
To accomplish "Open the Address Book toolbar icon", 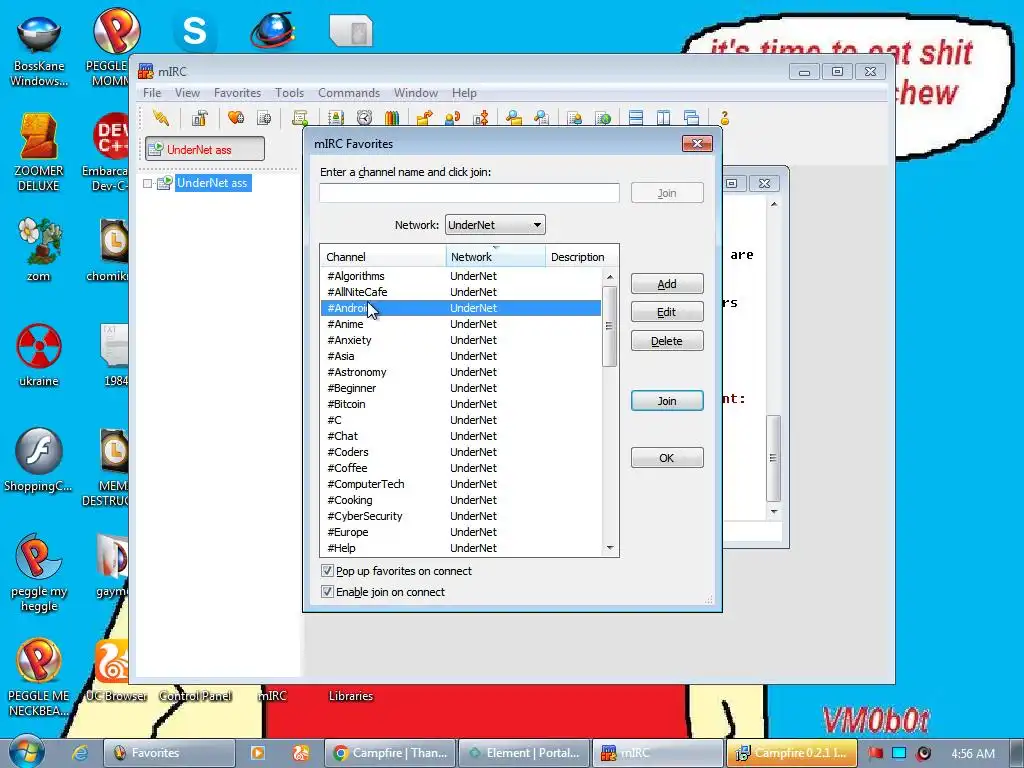I will coord(336,118).
